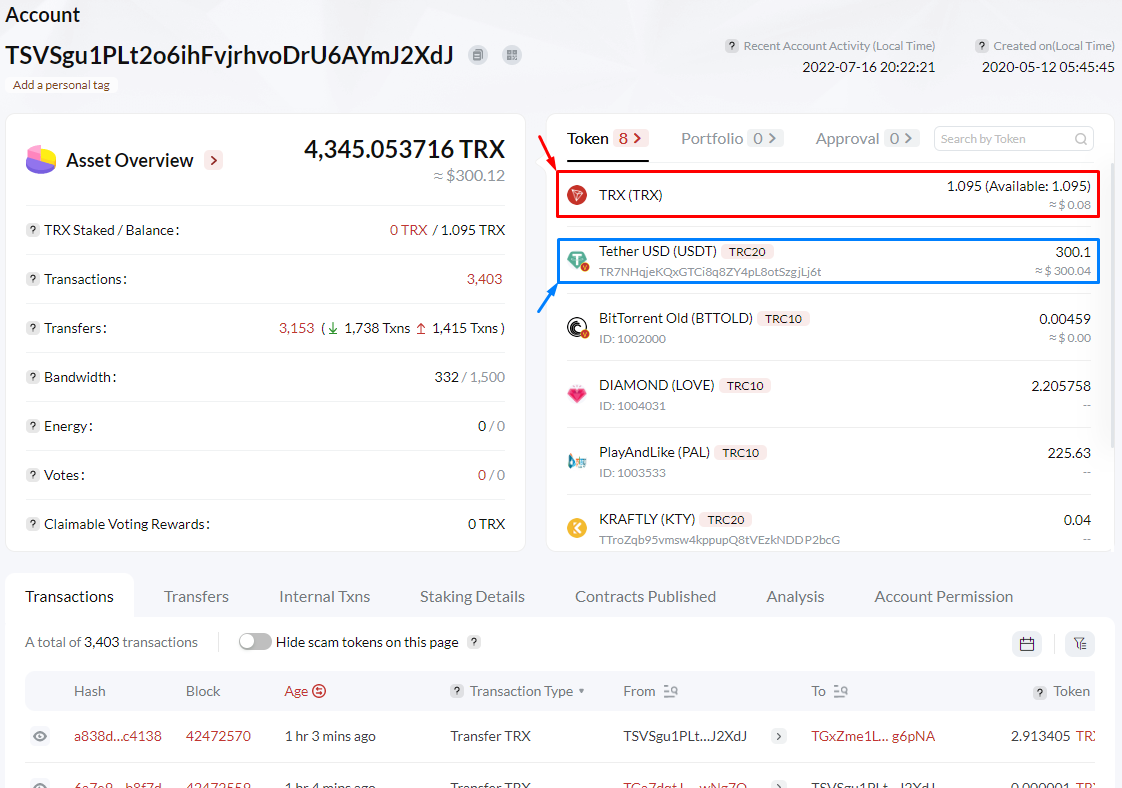The image size is (1122, 788).
Task: Switch to the Internal Txns tab
Action: (324, 597)
